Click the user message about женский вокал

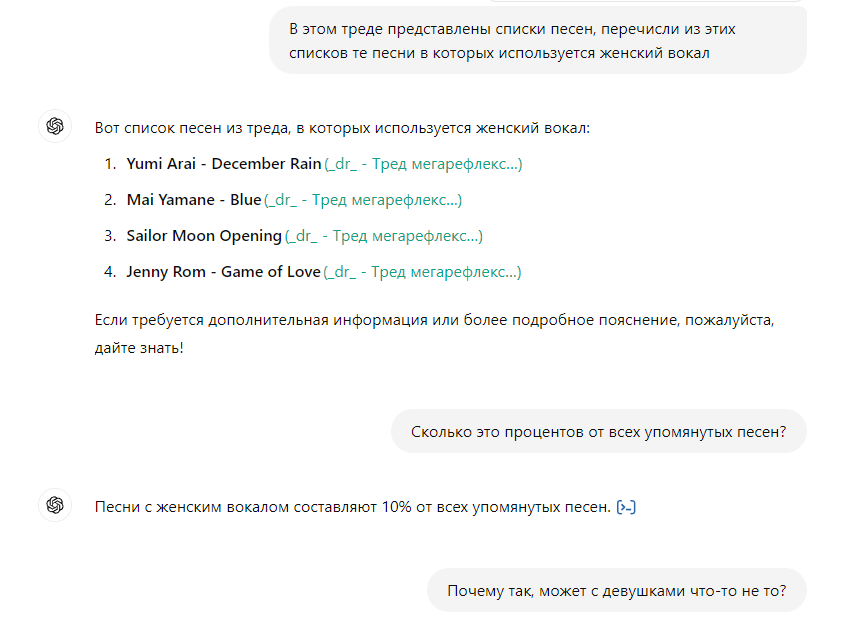tap(537, 41)
